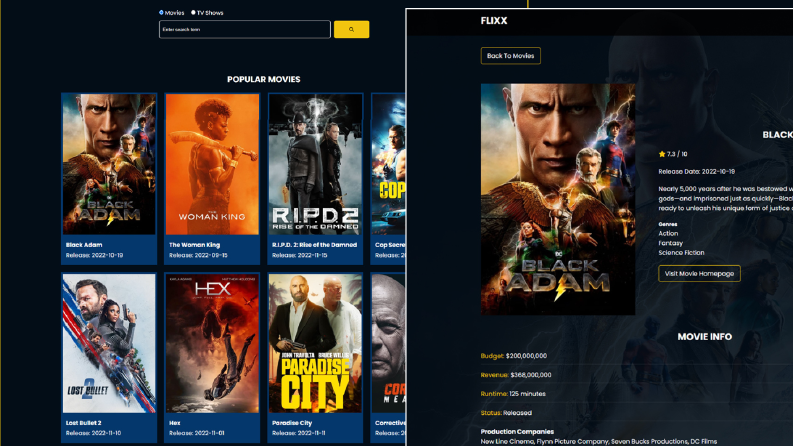Open the Corrective Measures poster

pos(389,343)
